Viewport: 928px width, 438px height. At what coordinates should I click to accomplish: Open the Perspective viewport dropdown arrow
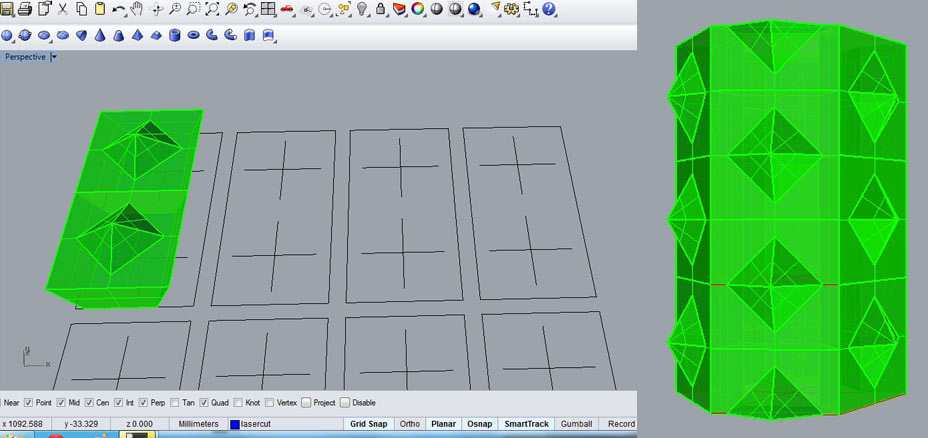pyautogui.click(x=54, y=57)
